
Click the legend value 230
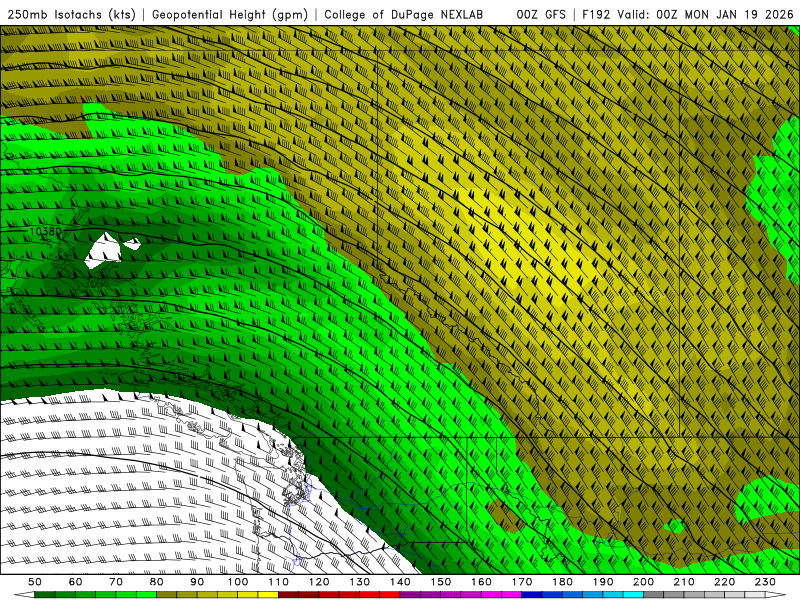point(765,582)
